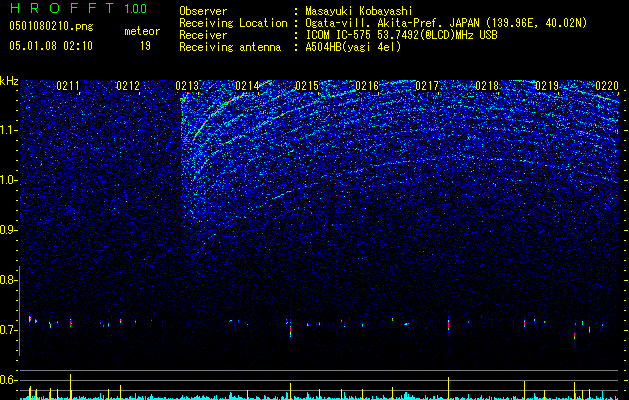629x400 pixels.
Task: Click the 0.6 kHz axis label
Action: tap(8, 380)
